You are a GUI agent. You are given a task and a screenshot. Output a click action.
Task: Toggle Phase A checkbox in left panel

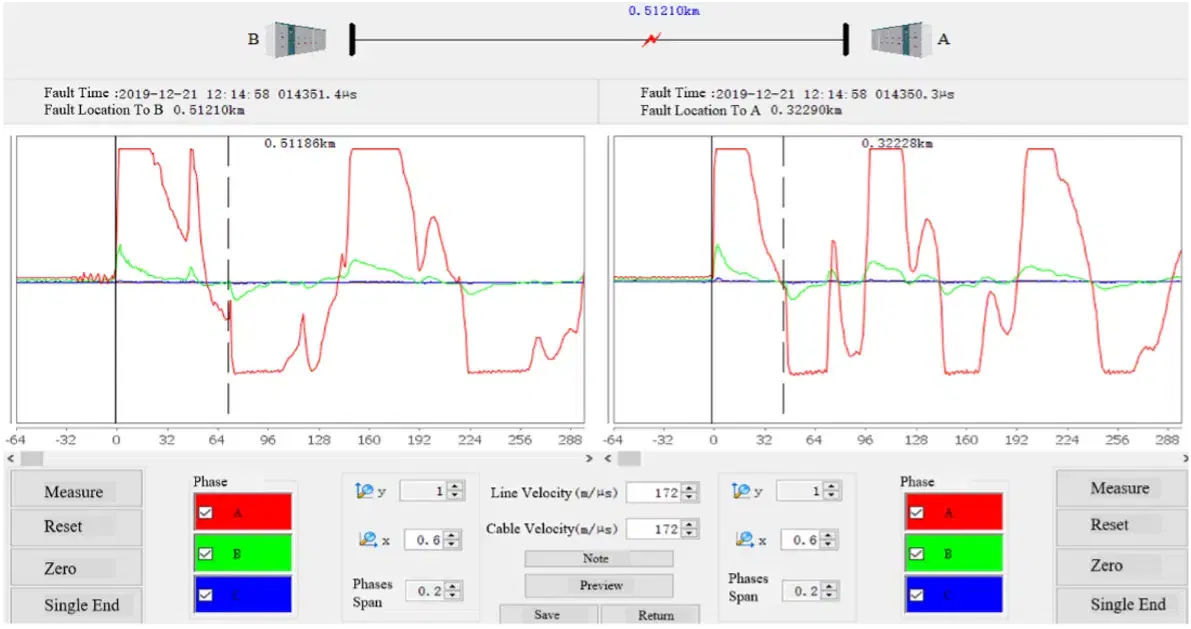(206, 513)
